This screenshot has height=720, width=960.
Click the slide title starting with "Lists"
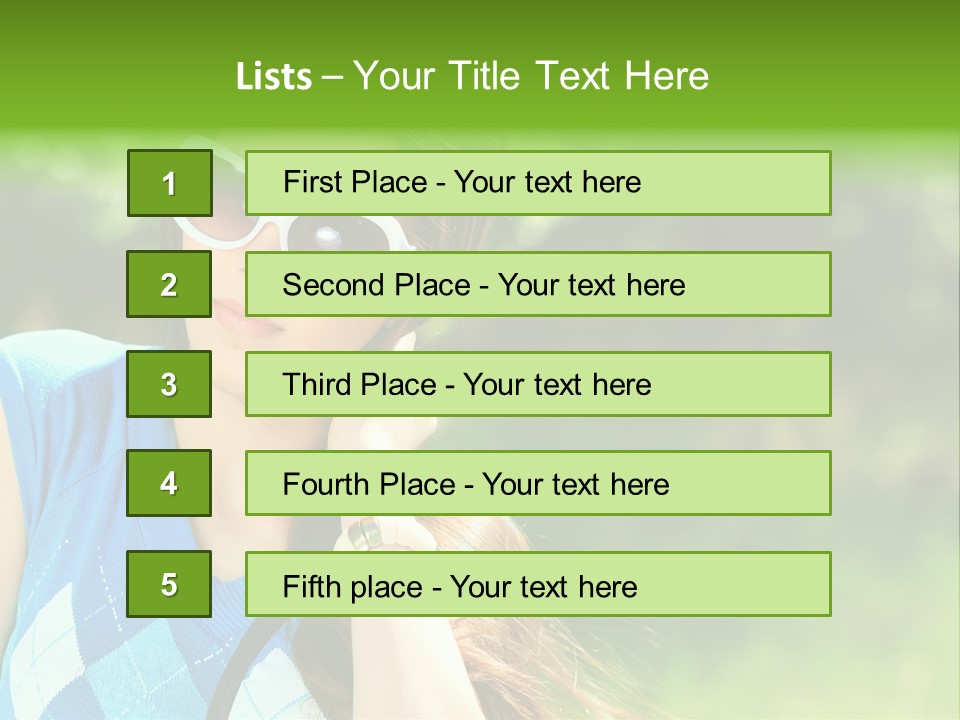click(472, 76)
